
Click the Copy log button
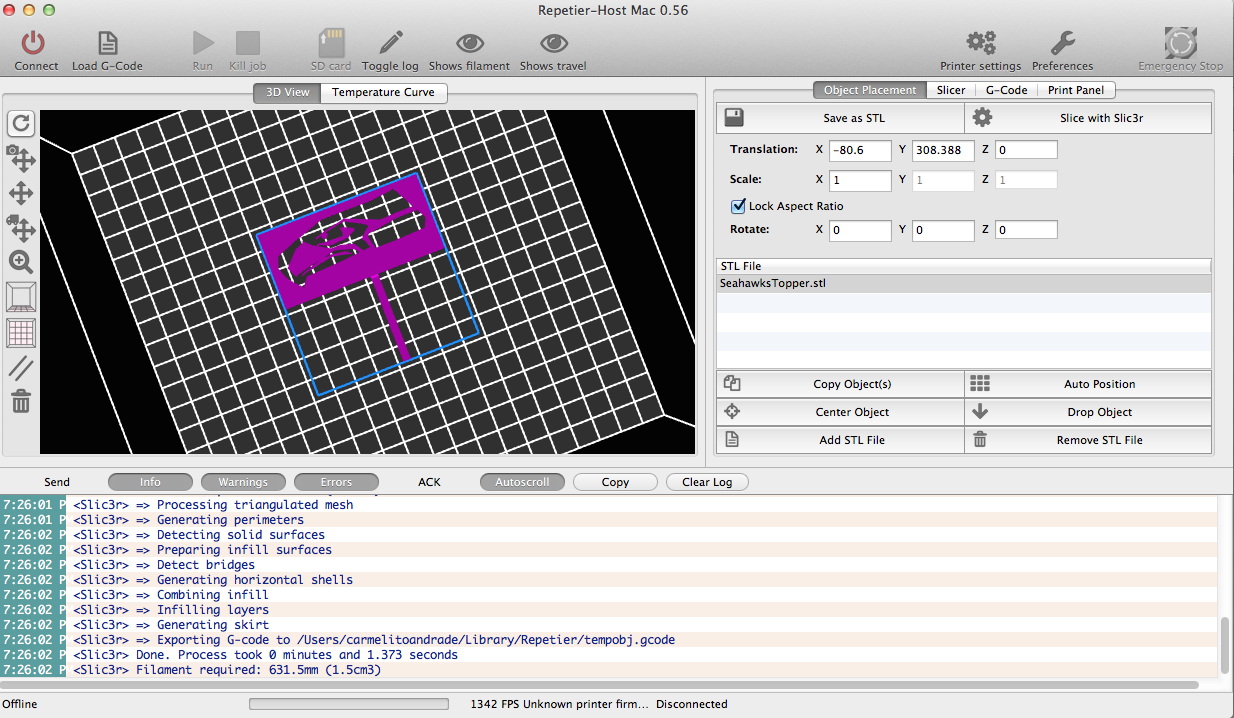(615, 482)
